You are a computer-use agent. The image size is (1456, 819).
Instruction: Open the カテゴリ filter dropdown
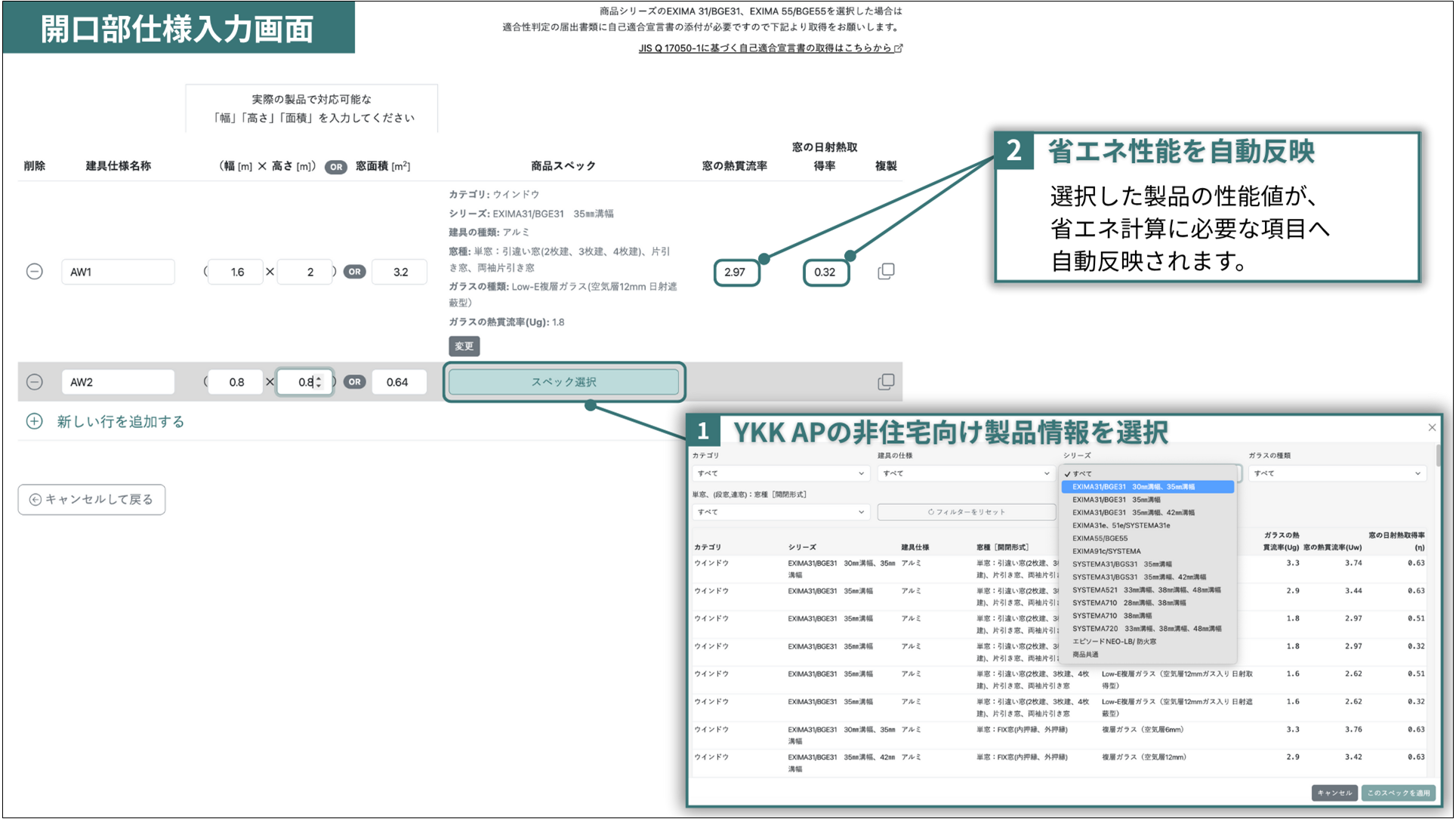coord(781,473)
